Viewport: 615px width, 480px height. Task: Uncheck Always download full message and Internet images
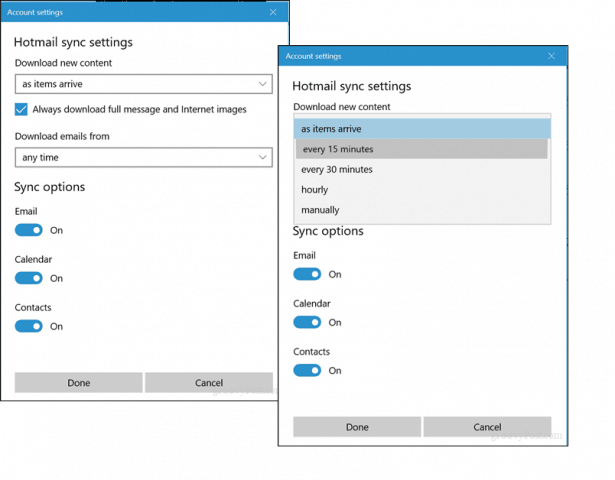21,109
